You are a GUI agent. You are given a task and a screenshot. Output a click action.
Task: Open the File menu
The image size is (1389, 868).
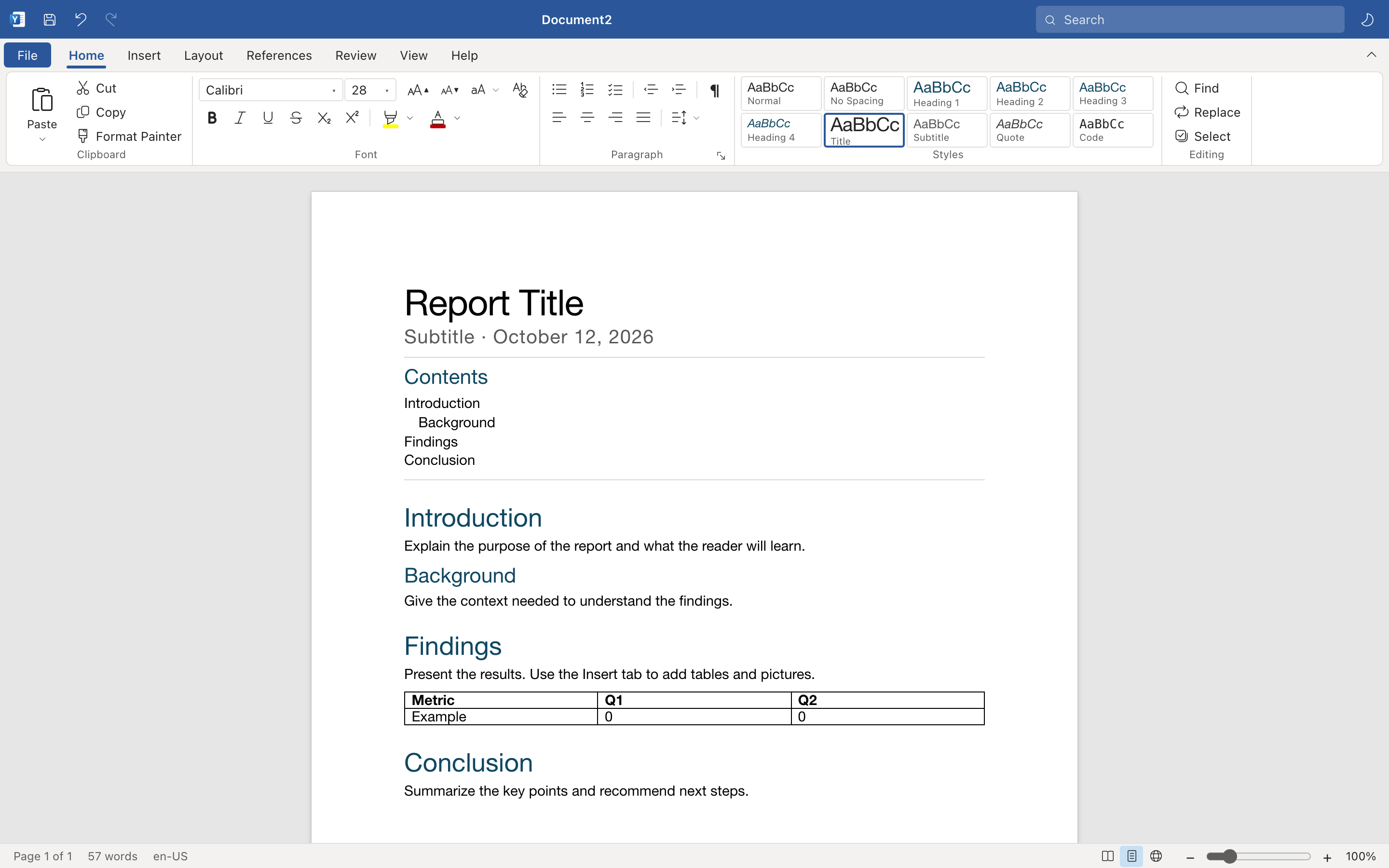pos(27,55)
